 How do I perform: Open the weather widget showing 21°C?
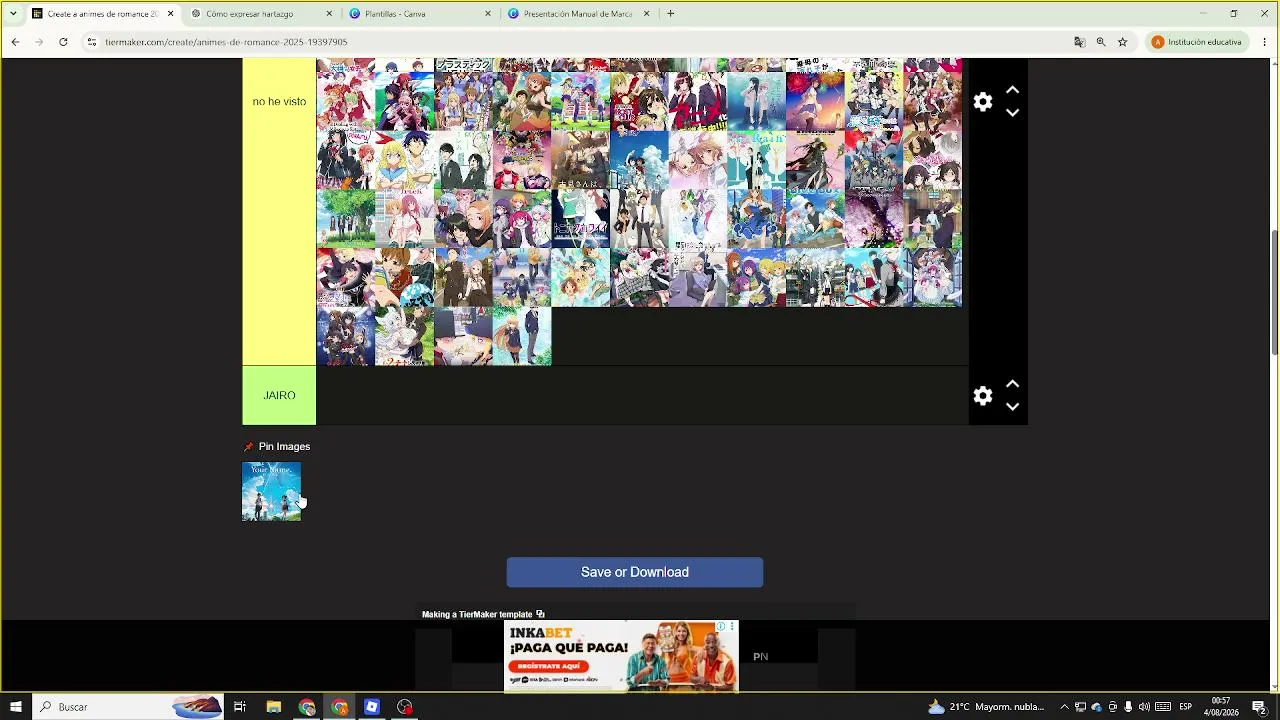(986, 707)
